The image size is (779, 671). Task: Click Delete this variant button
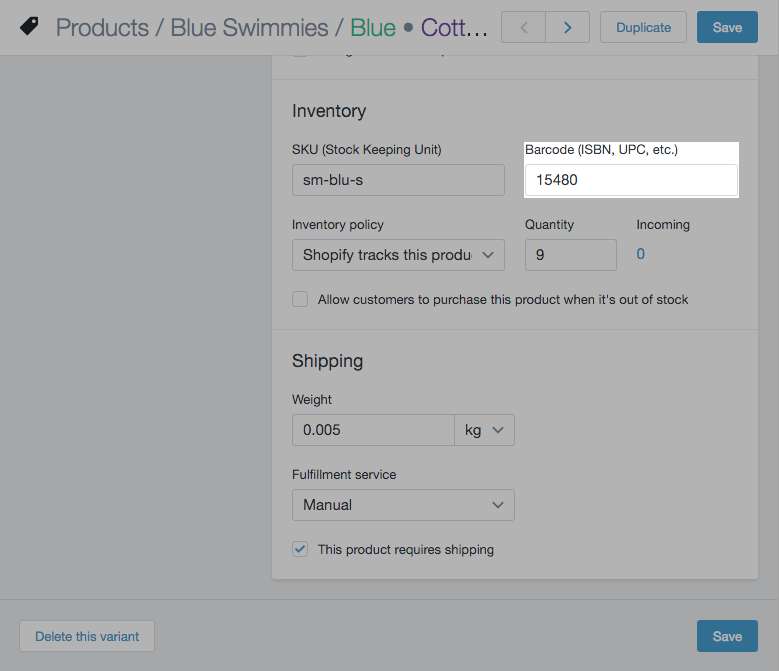click(x=87, y=636)
